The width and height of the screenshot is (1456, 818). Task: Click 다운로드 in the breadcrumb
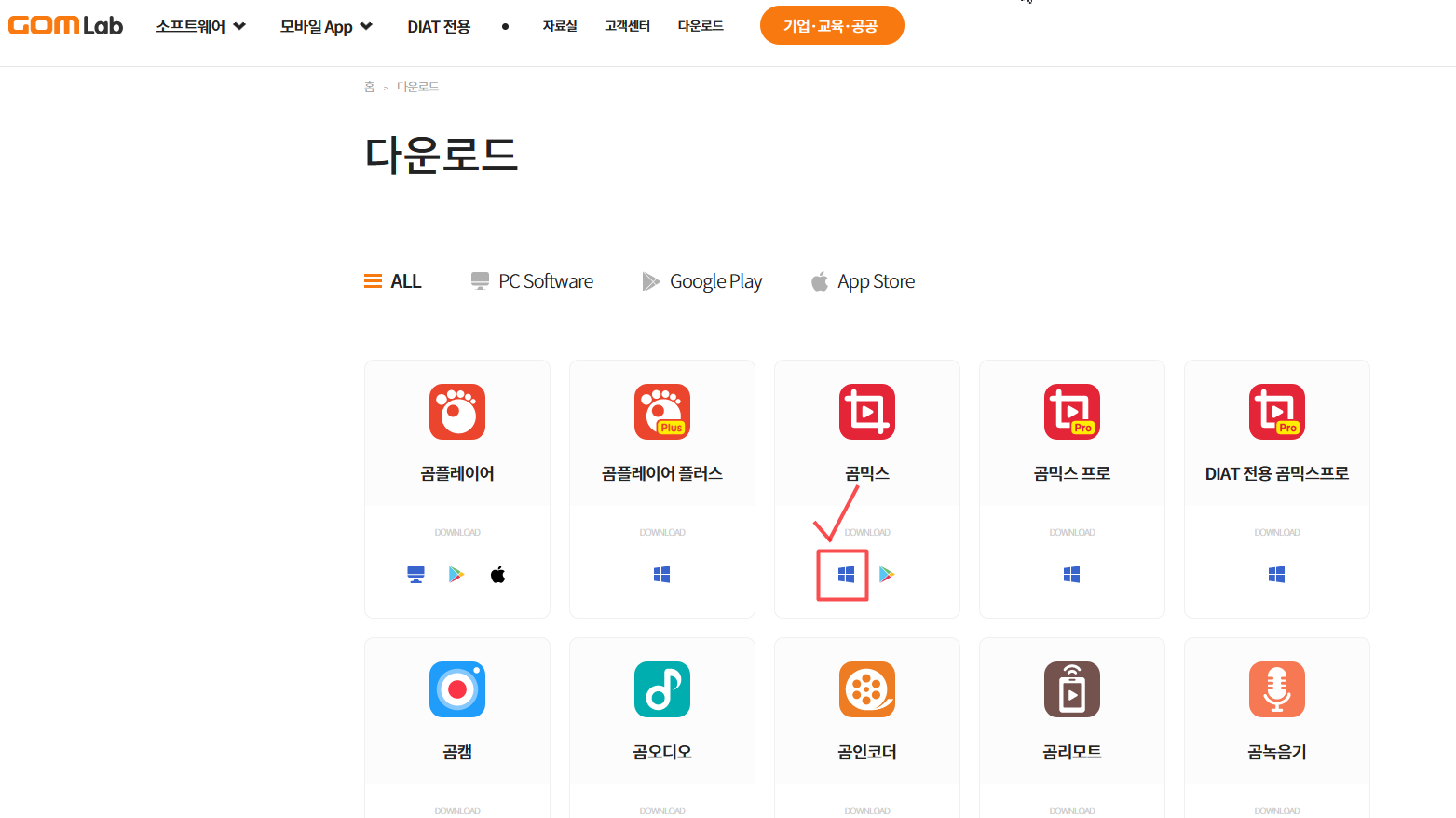[417, 87]
